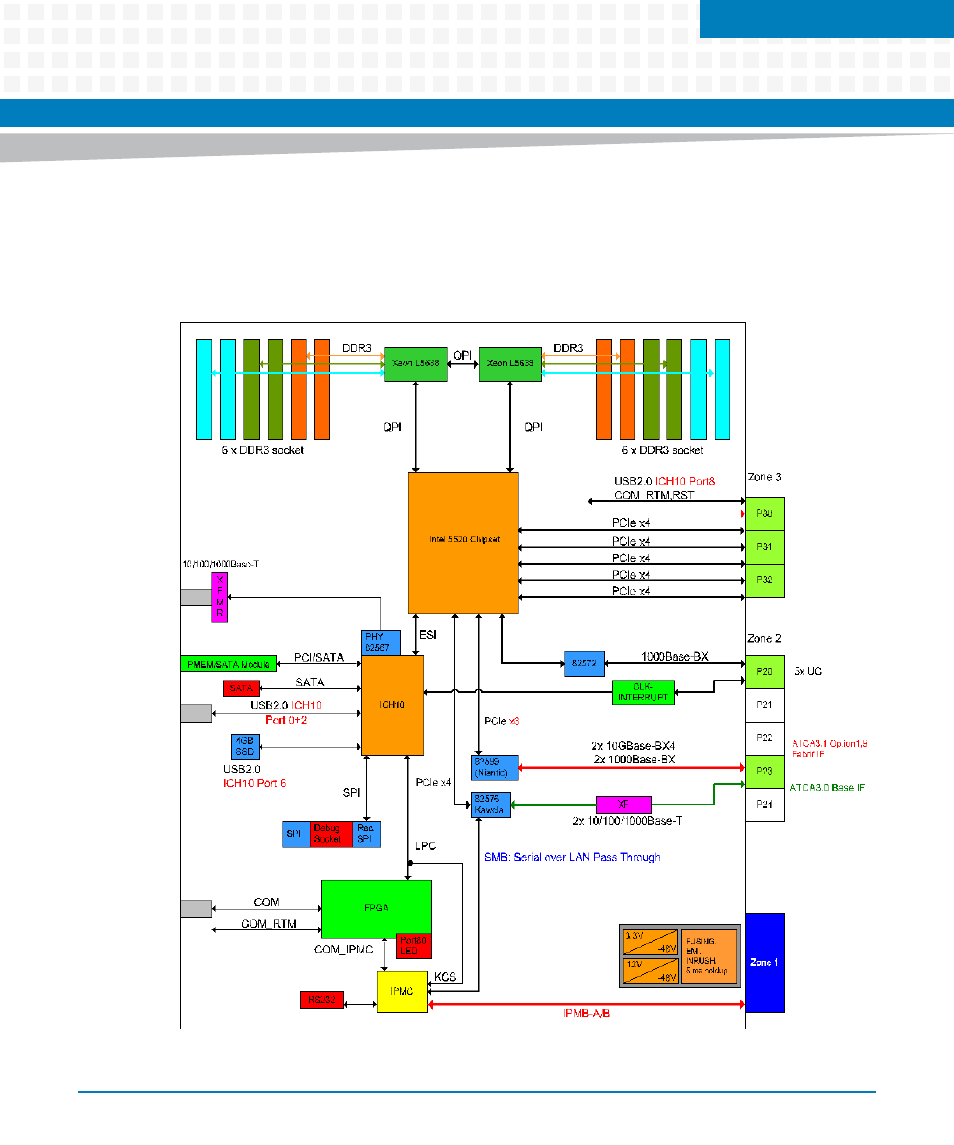Select the 4GB SSD block
954x1145 pixels.
tap(245, 747)
